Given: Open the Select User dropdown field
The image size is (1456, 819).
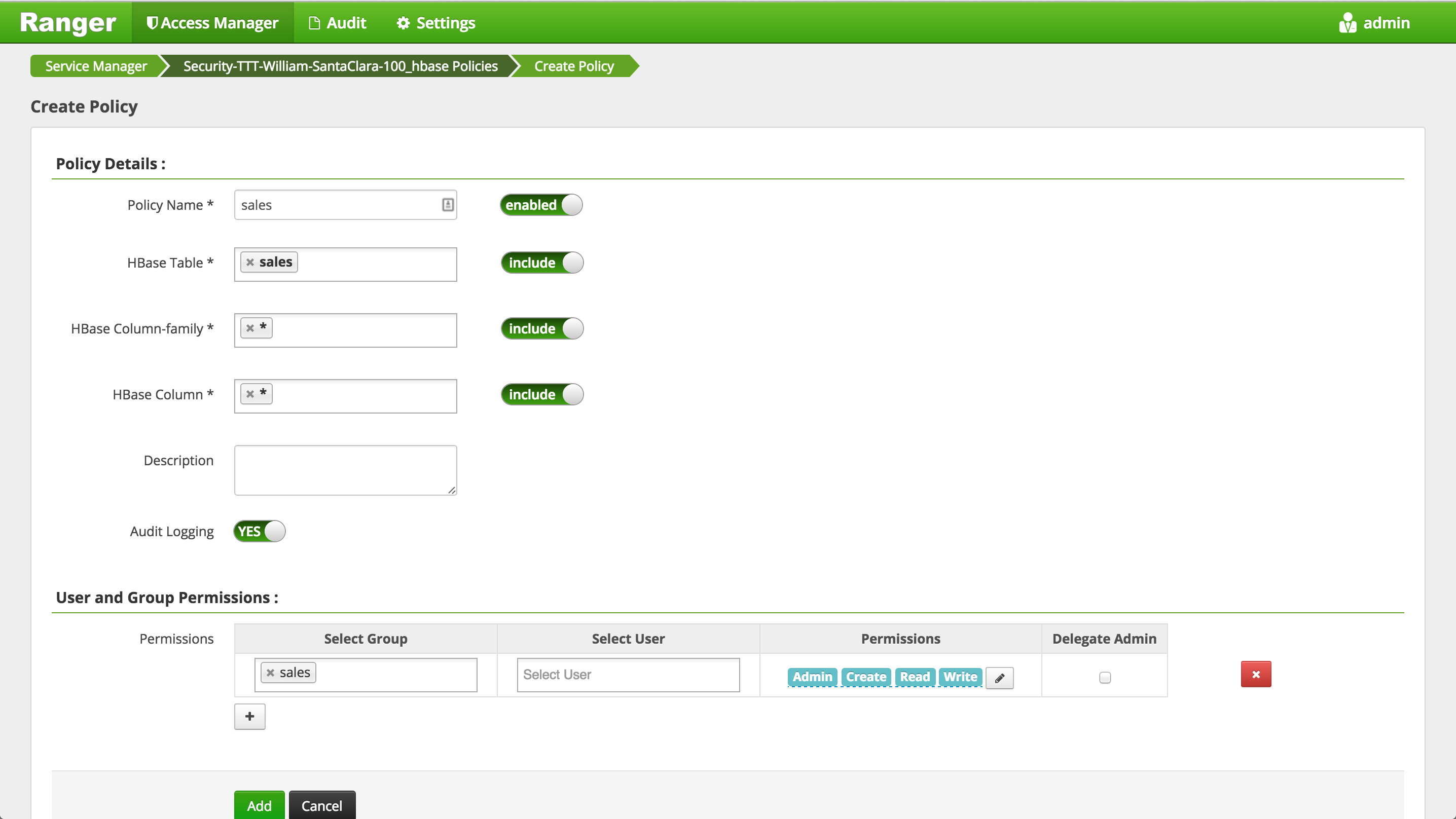Looking at the screenshot, I should [628, 674].
